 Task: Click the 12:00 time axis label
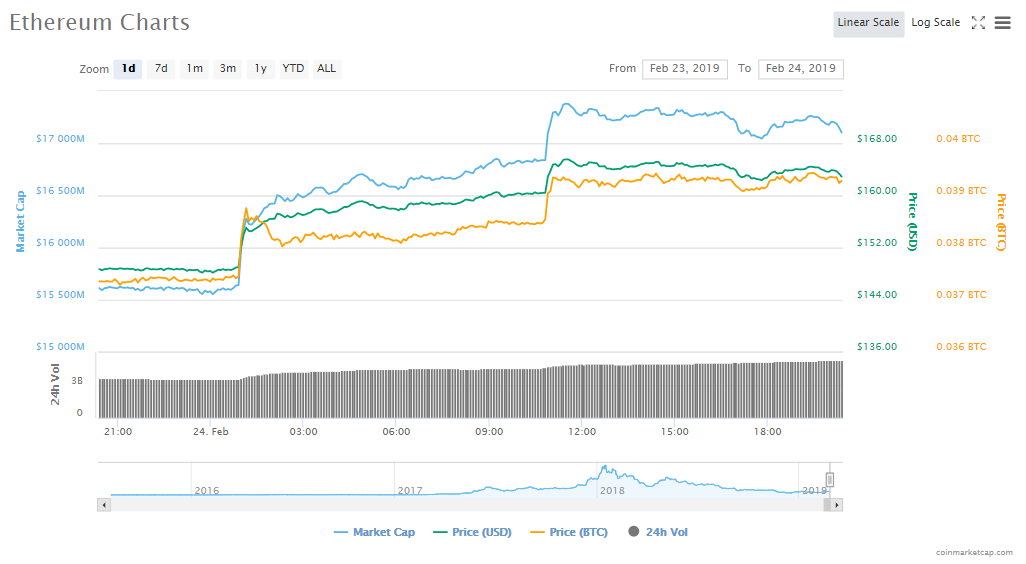point(582,432)
